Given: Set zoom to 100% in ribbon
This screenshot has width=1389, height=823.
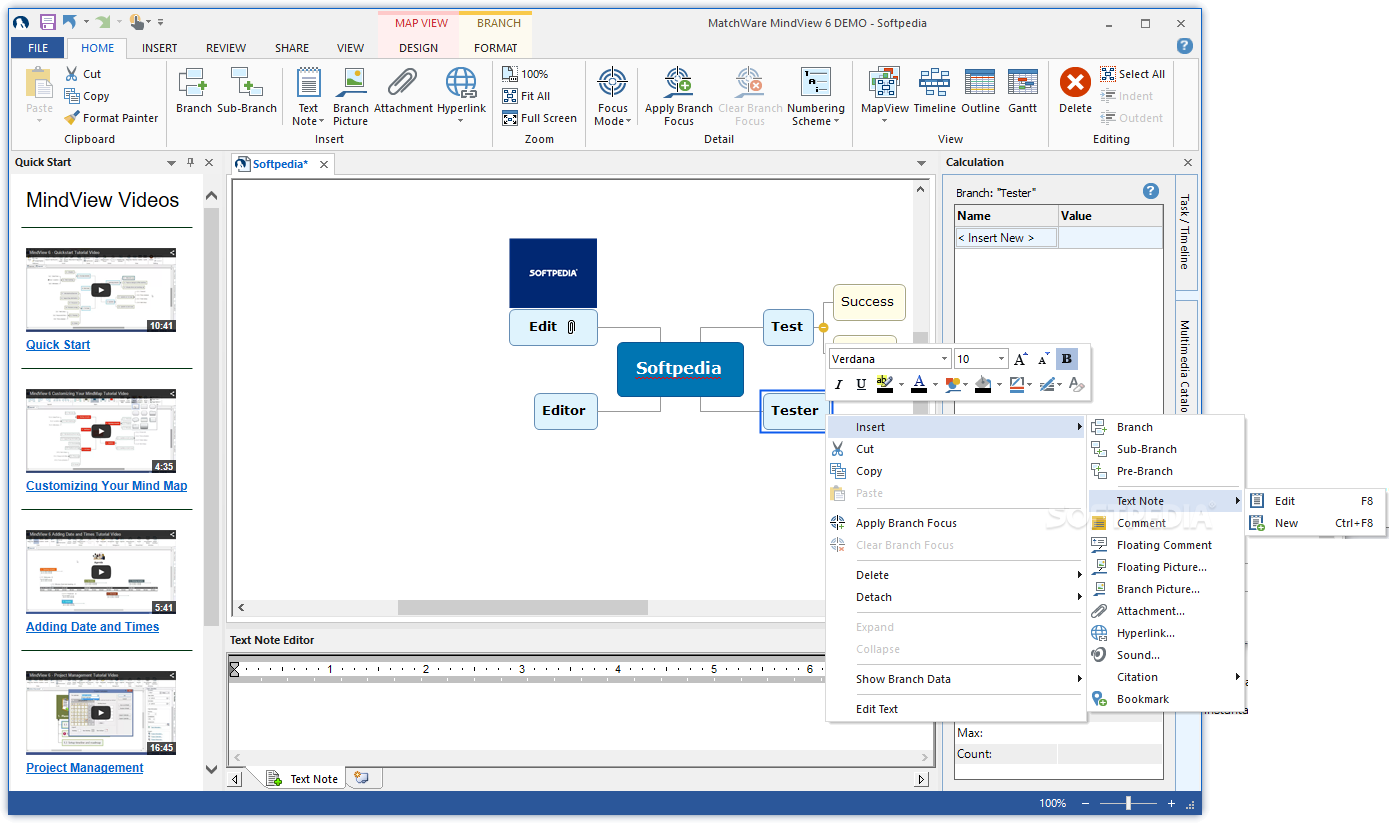Looking at the screenshot, I should tap(525, 74).
